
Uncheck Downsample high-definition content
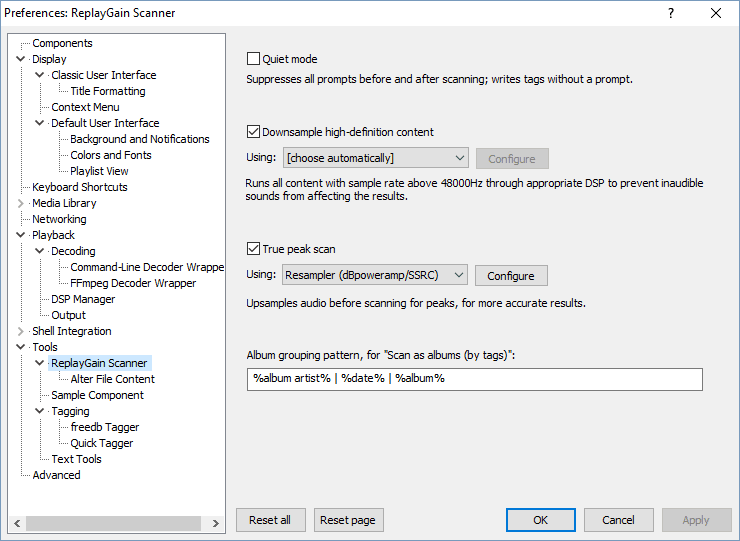pos(254,131)
